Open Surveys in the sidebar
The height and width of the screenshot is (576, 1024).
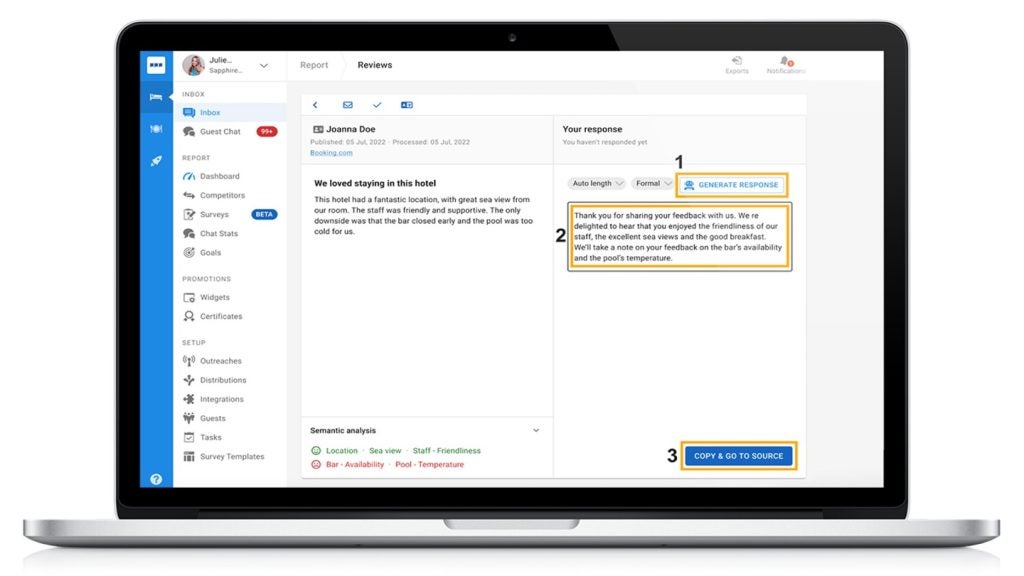214,214
